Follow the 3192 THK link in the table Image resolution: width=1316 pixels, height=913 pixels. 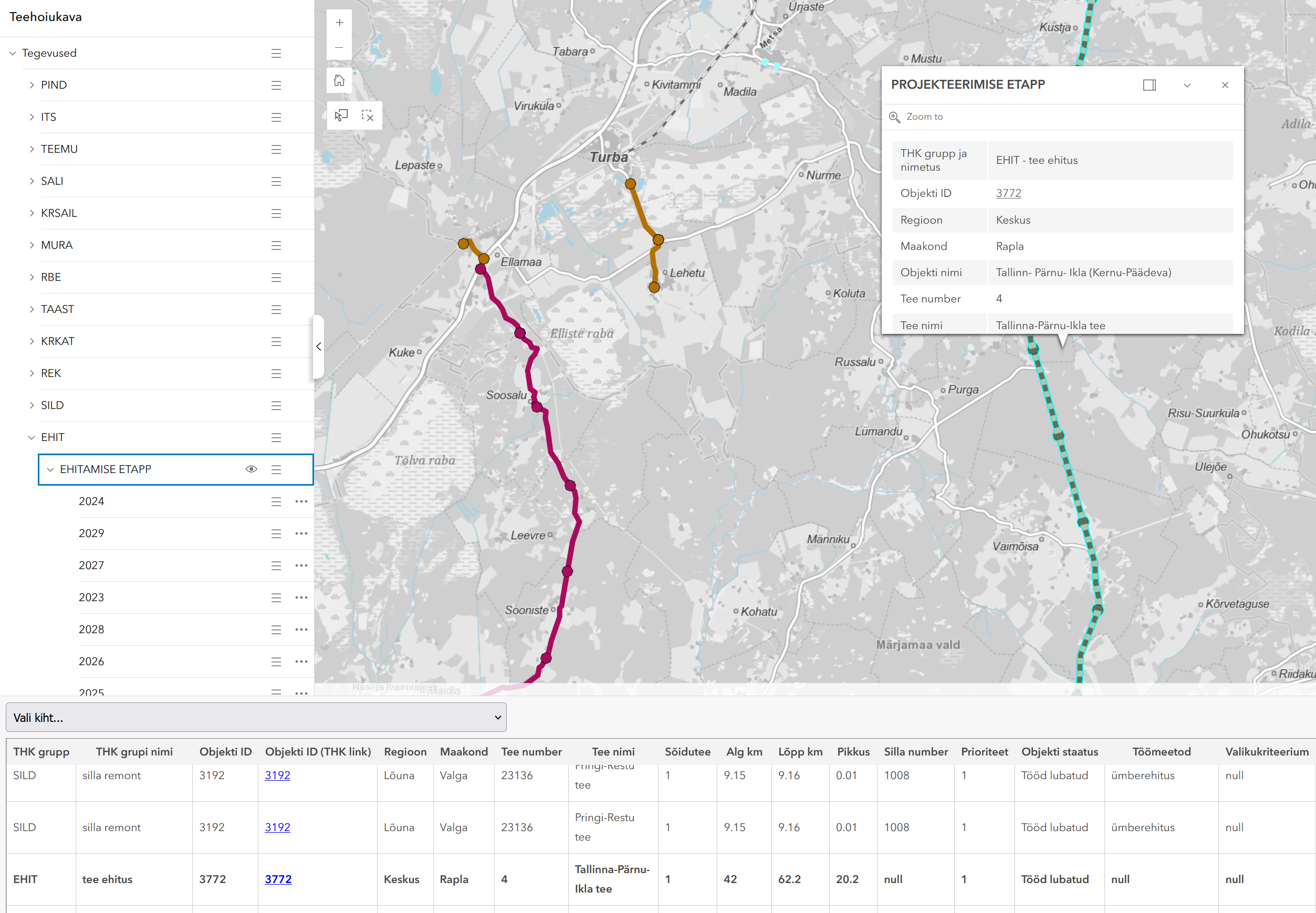(x=278, y=775)
